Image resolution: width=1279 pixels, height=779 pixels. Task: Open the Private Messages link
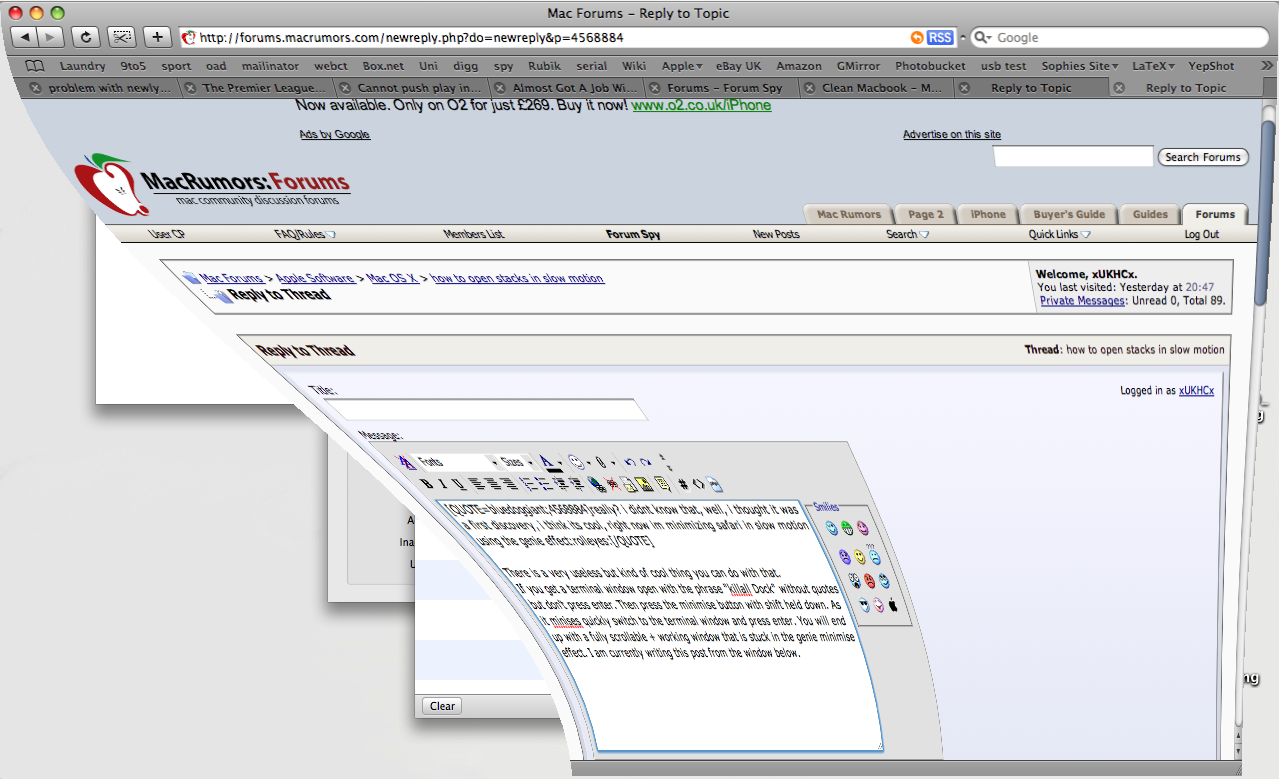click(x=1082, y=300)
